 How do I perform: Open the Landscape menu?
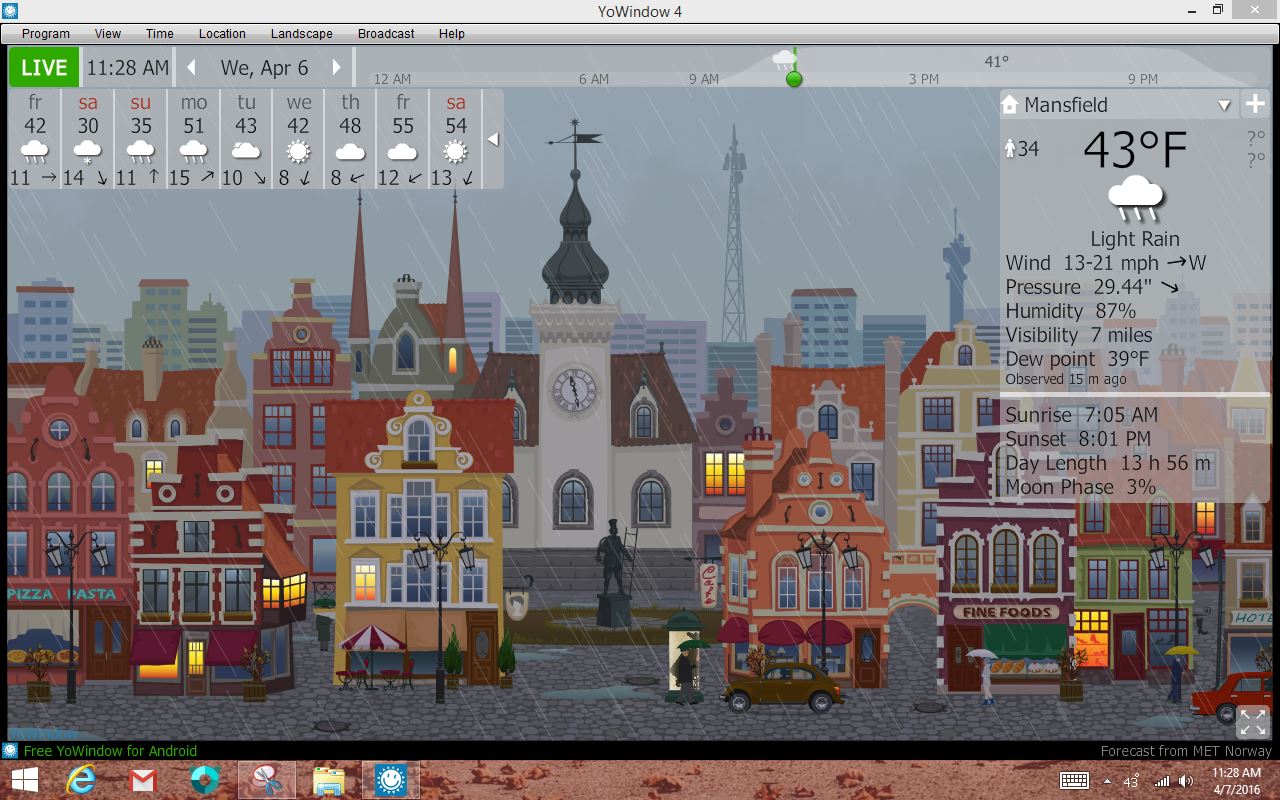301,33
